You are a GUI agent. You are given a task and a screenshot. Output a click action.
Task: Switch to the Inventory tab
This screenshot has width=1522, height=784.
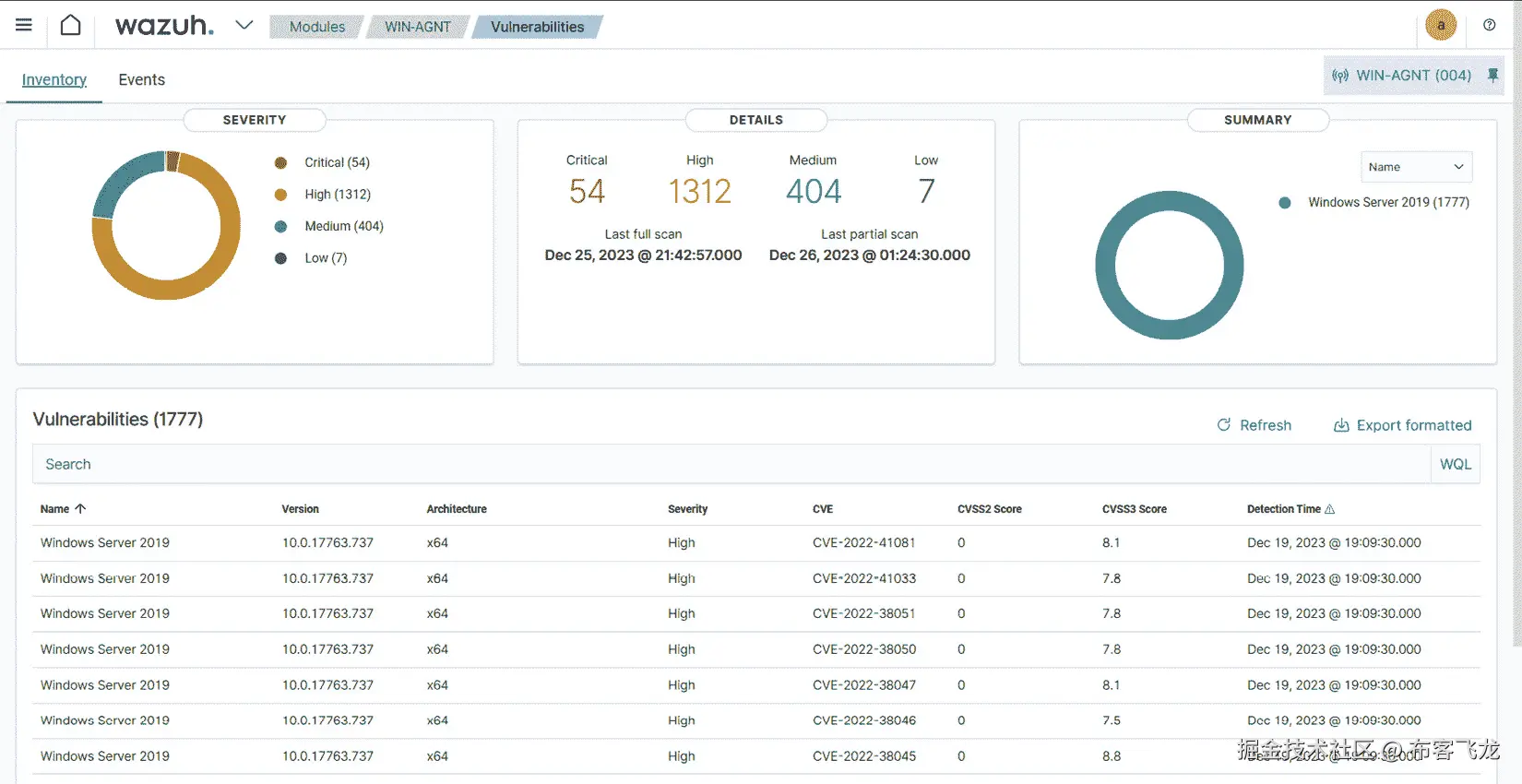click(x=54, y=79)
